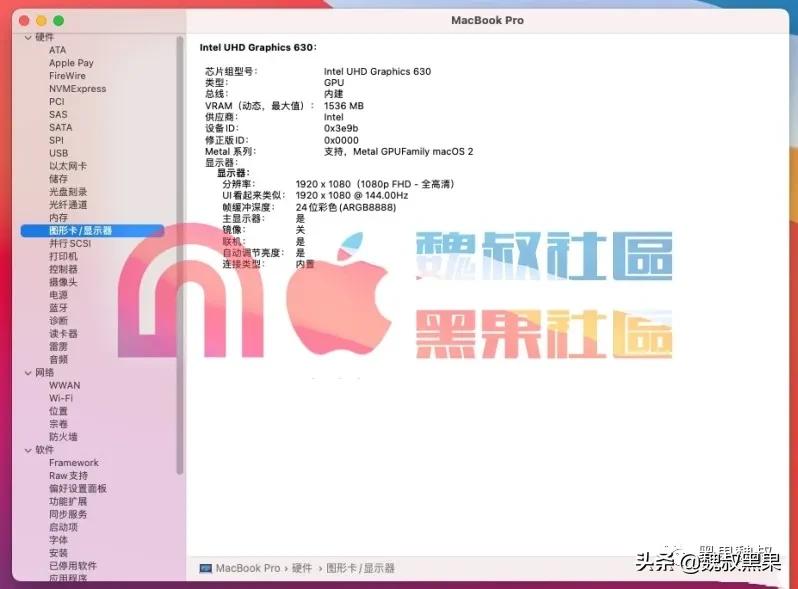This screenshot has width=798, height=589.
Task: Click the device ID value 0x3e9b
Action: pos(341,128)
